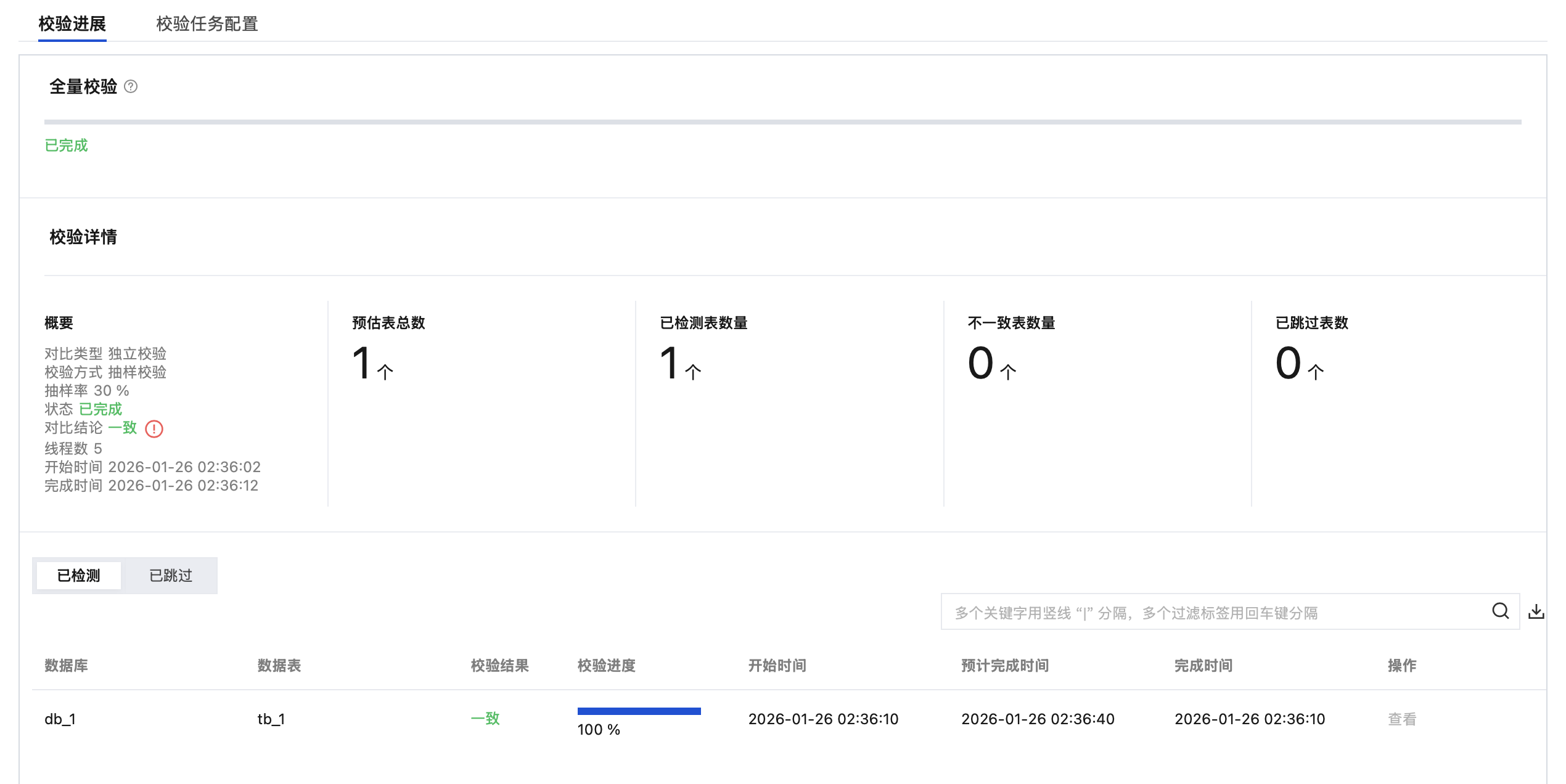Viewport: 1566px width, 784px height.
Task: Click 查看 link for tb_1
Action: click(x=1401, y=719)
